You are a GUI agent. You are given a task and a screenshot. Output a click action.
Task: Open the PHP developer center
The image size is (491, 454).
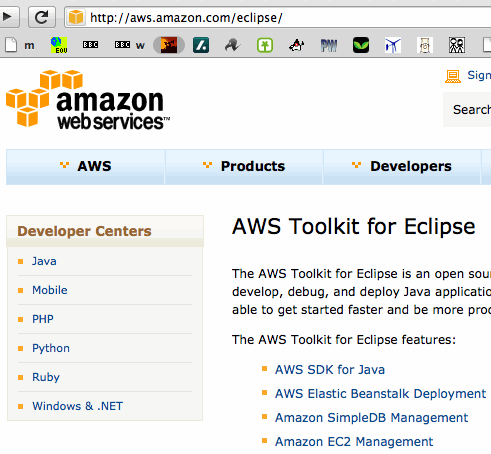click(x=43, y=319)
